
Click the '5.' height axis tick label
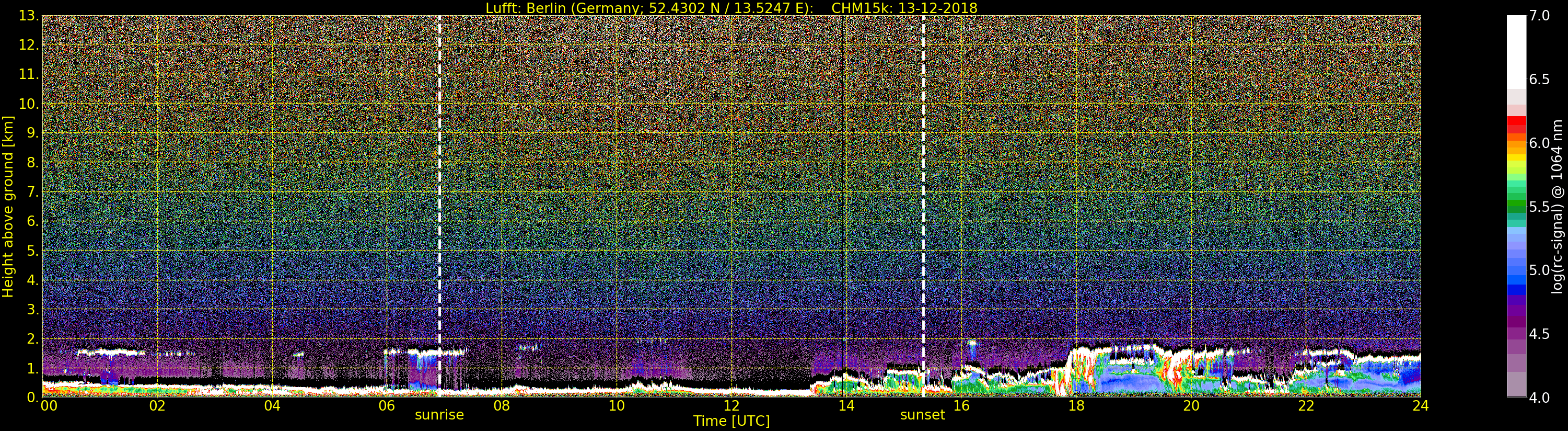click(x=33, y=251)
